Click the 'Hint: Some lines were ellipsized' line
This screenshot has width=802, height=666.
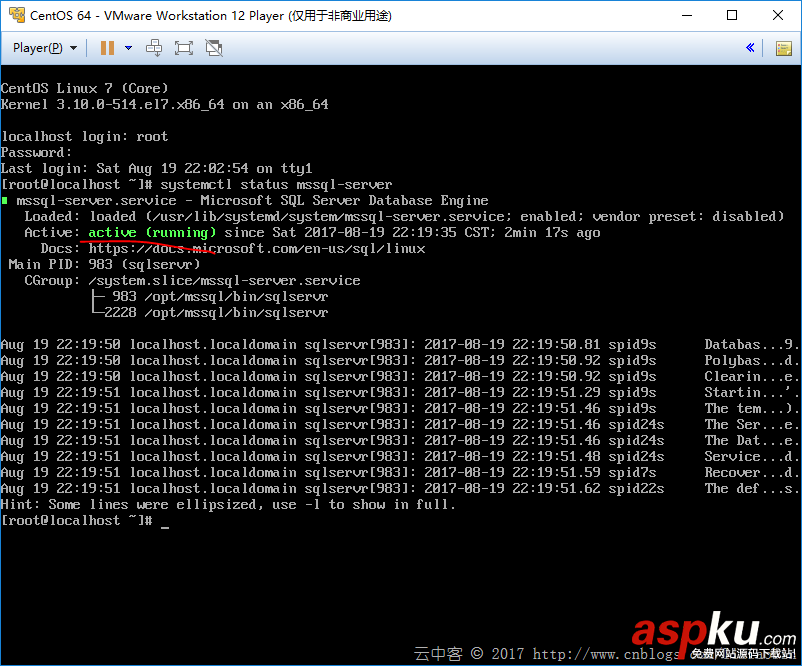pos(228,505)
